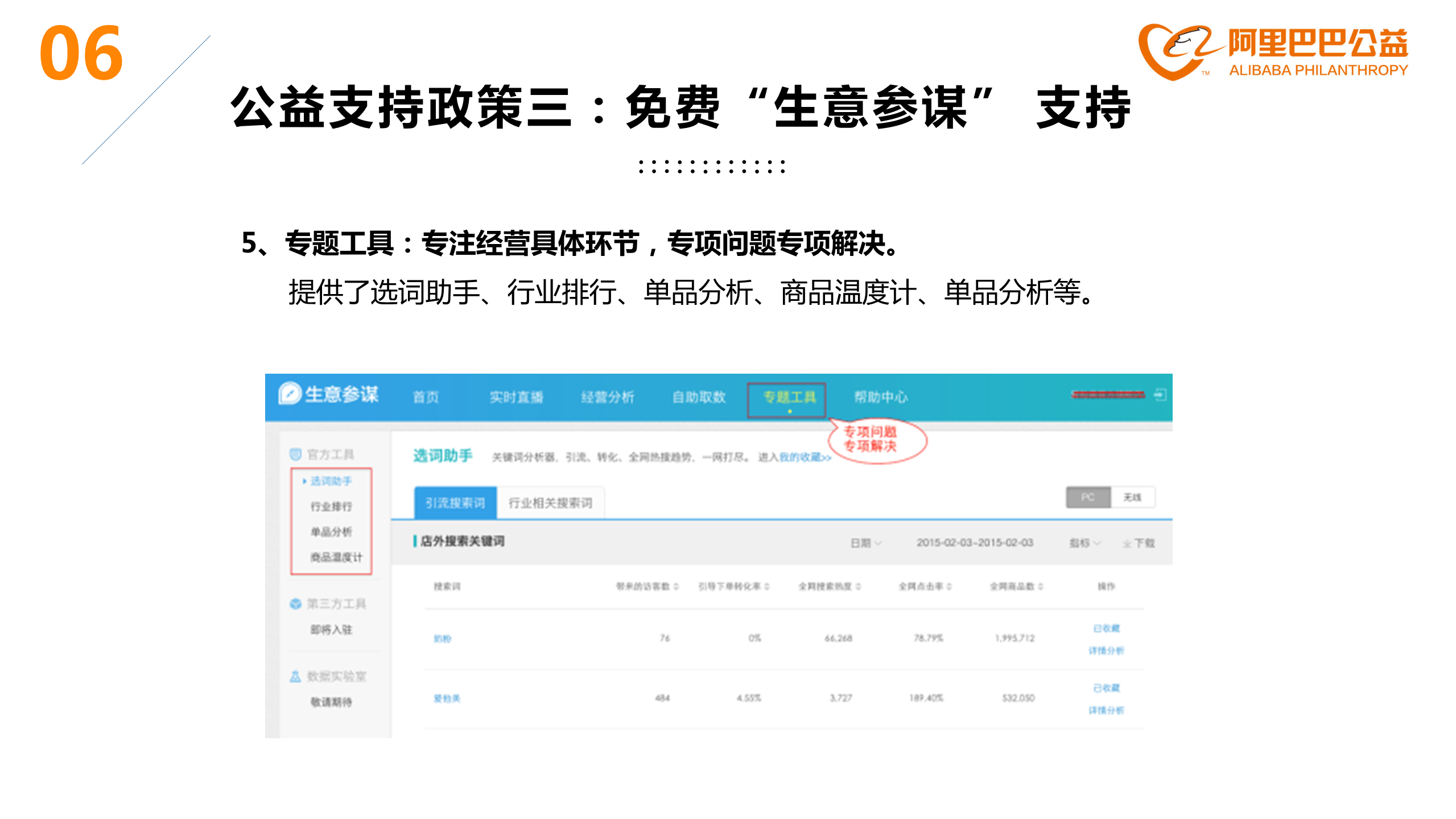Select 商品温度计 in the sidebar
This screenshot has width=1456, height=819.
click(336, 557)
